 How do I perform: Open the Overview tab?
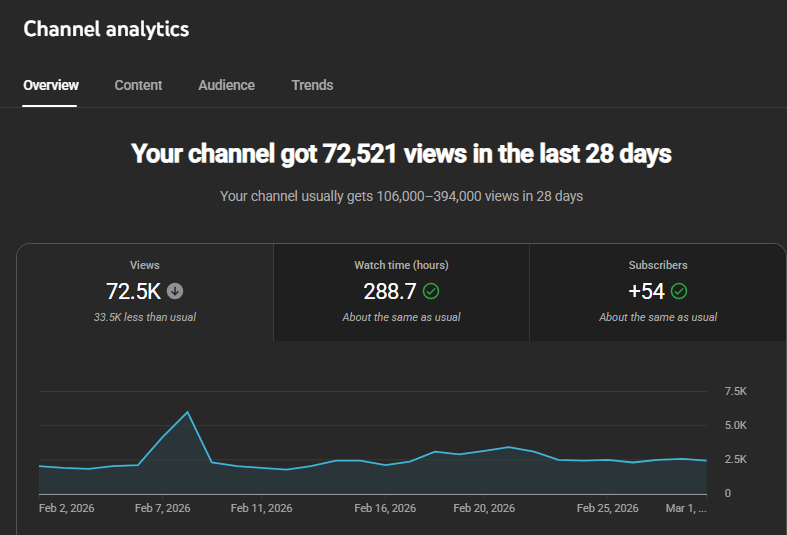tap(51, 85)
